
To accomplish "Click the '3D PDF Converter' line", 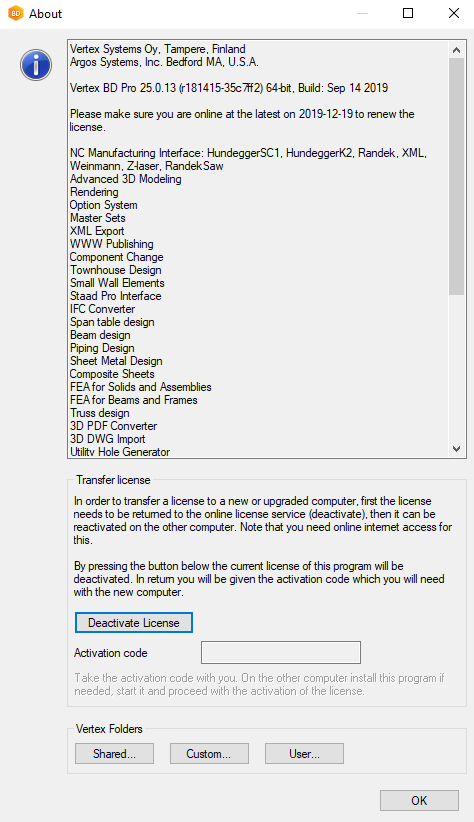I will (113, 426).
